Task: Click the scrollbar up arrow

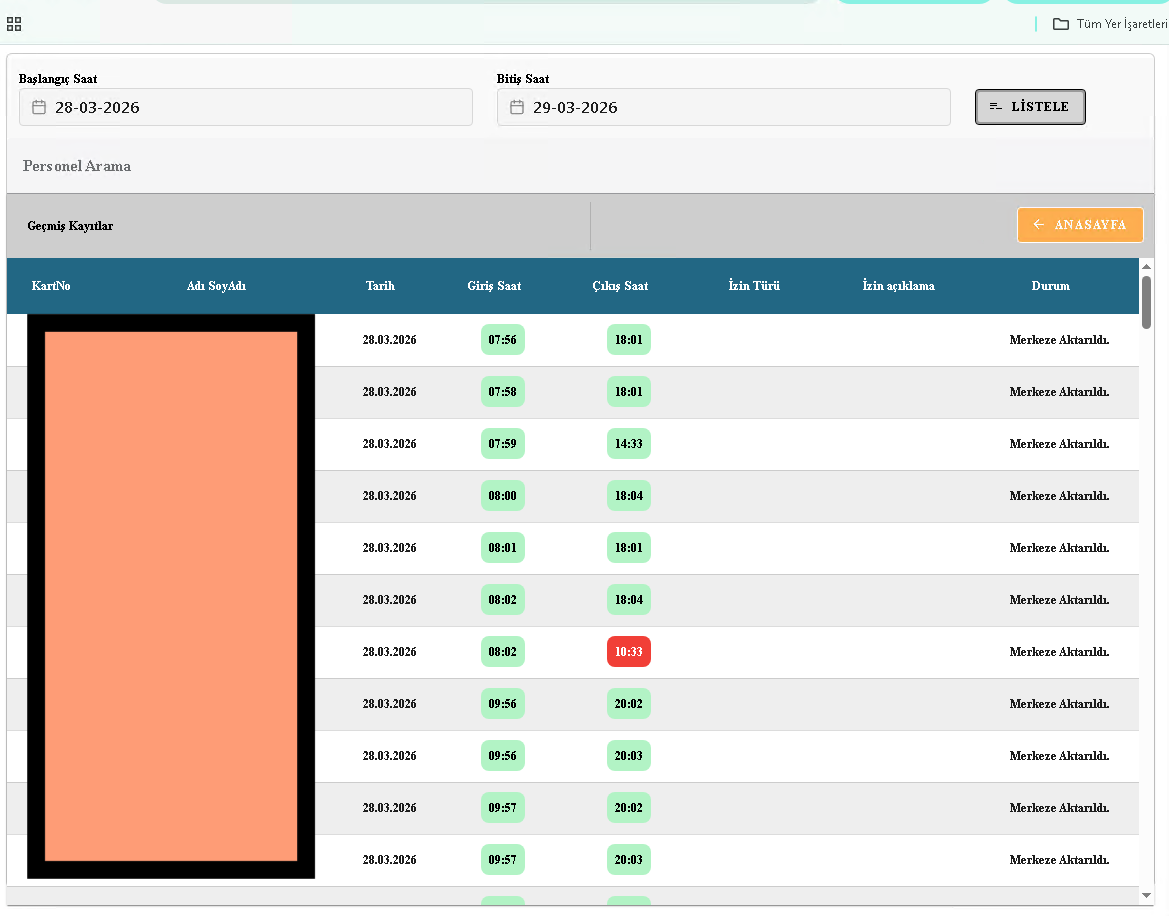Action: click(x=1147, y=264)
